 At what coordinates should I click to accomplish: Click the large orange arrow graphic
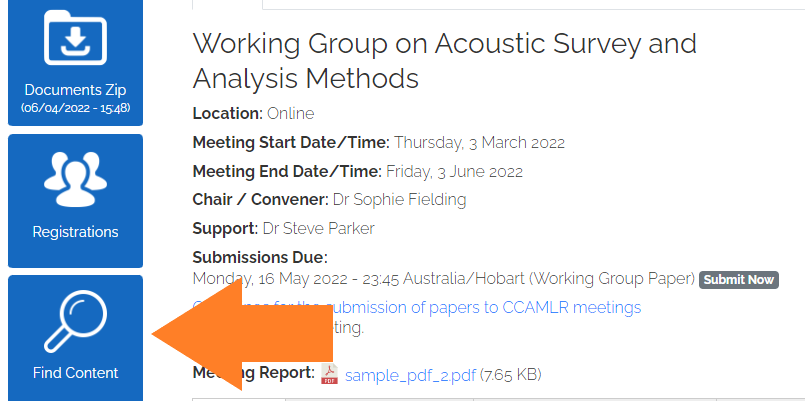[242, 335]
